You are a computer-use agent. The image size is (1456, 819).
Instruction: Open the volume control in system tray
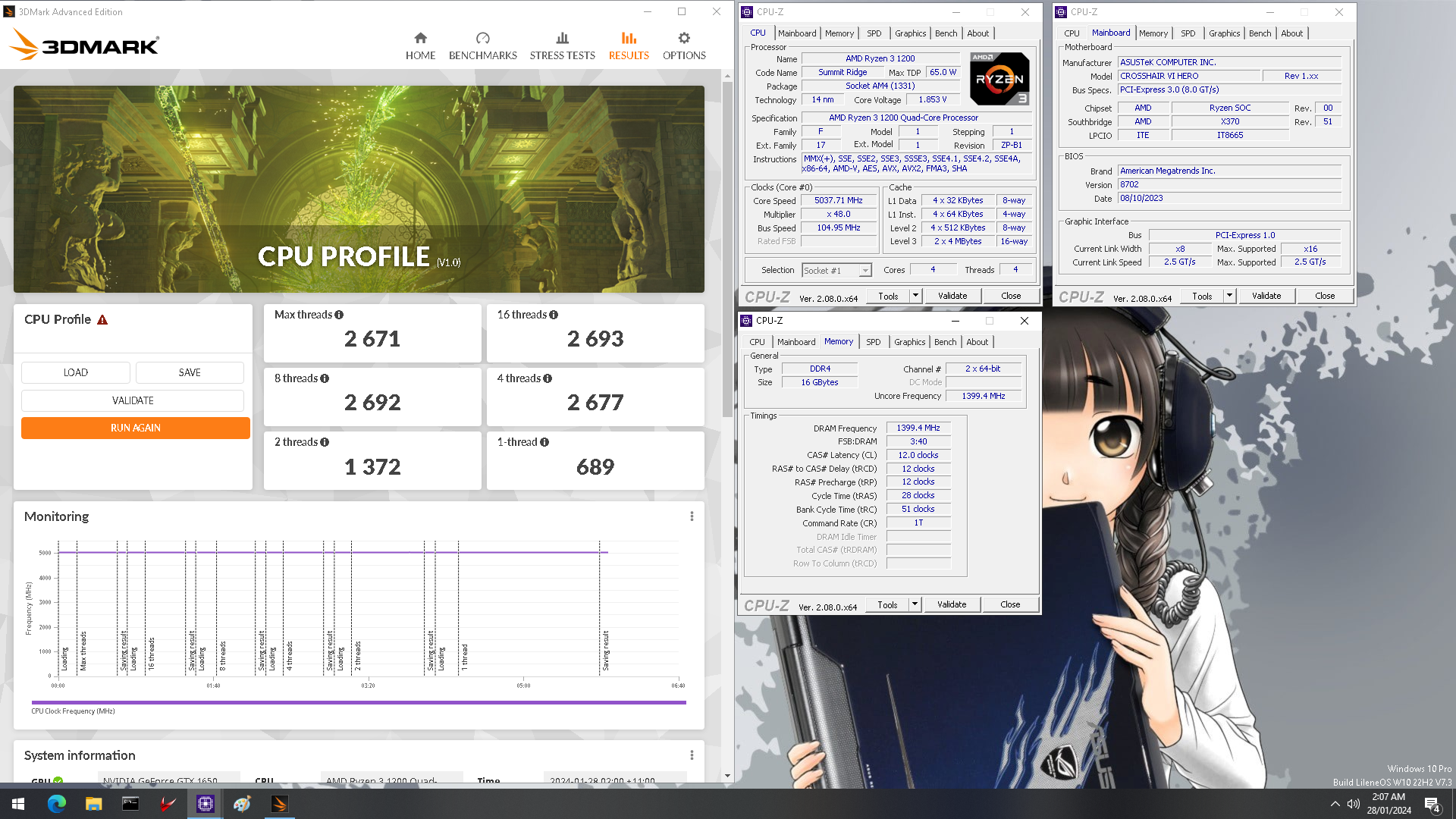click(x=1353, y=804)
